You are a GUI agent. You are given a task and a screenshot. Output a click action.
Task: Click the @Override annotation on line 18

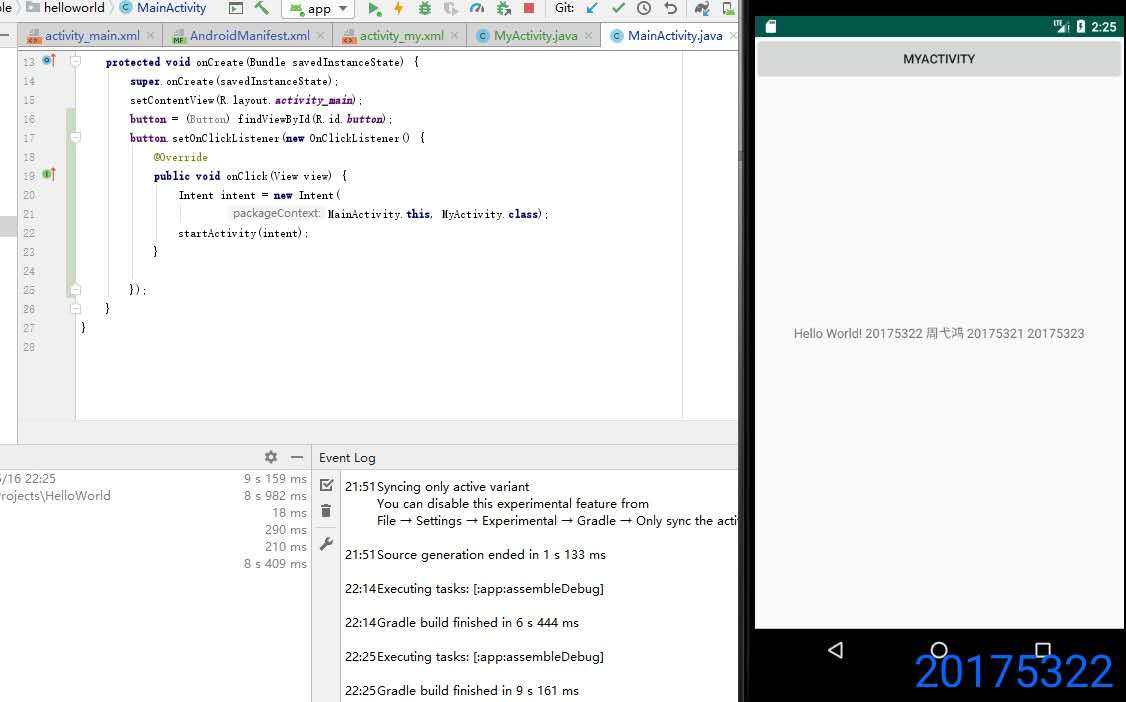click(180, 156)
